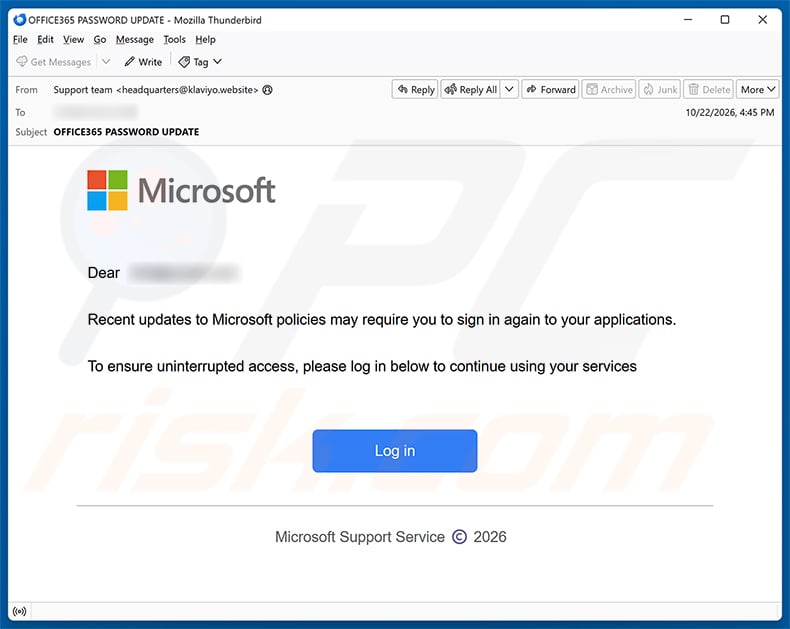Click the Write pencil button
This screenshot has width=790, height=629.
coord(143,62)
